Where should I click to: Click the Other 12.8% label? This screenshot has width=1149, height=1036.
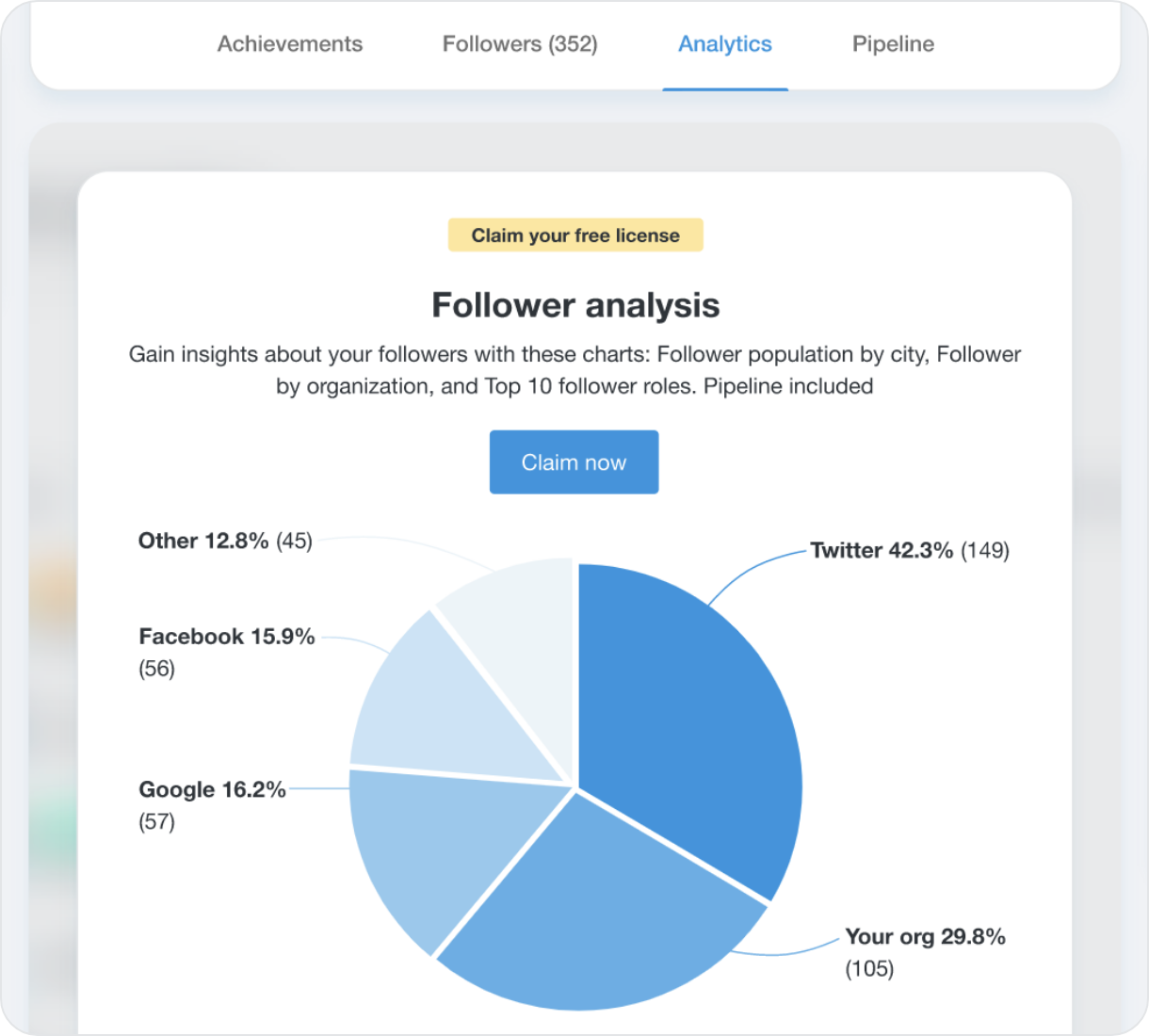[x=203, y=541]
